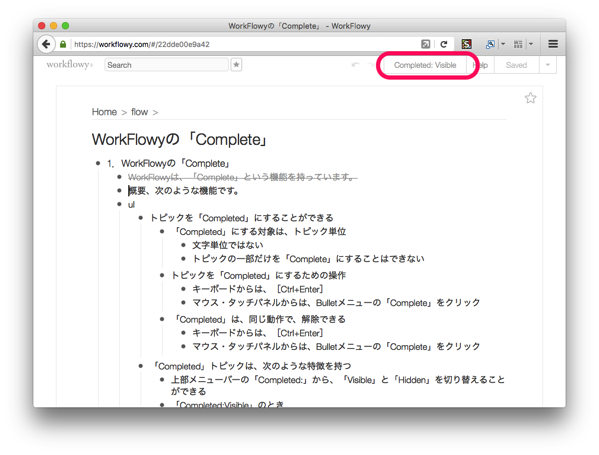Screen dimensions: 599x455
Task: Click bullet of '概要、次のような機能です。'
Action: 120,190
